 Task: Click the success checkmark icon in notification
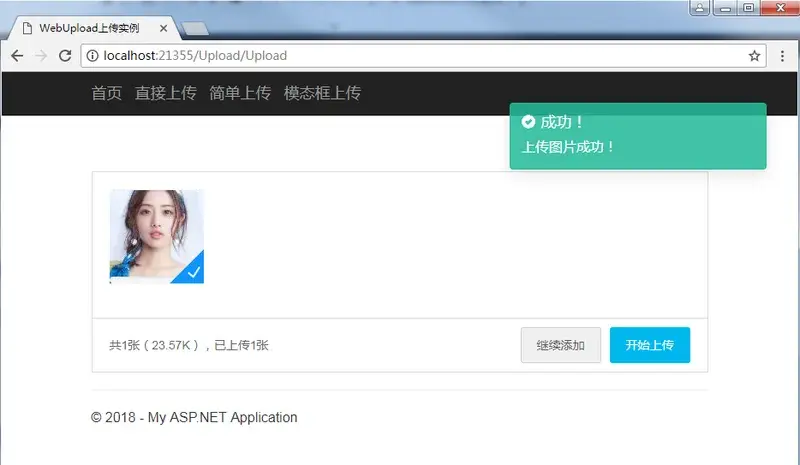(528, 122)
